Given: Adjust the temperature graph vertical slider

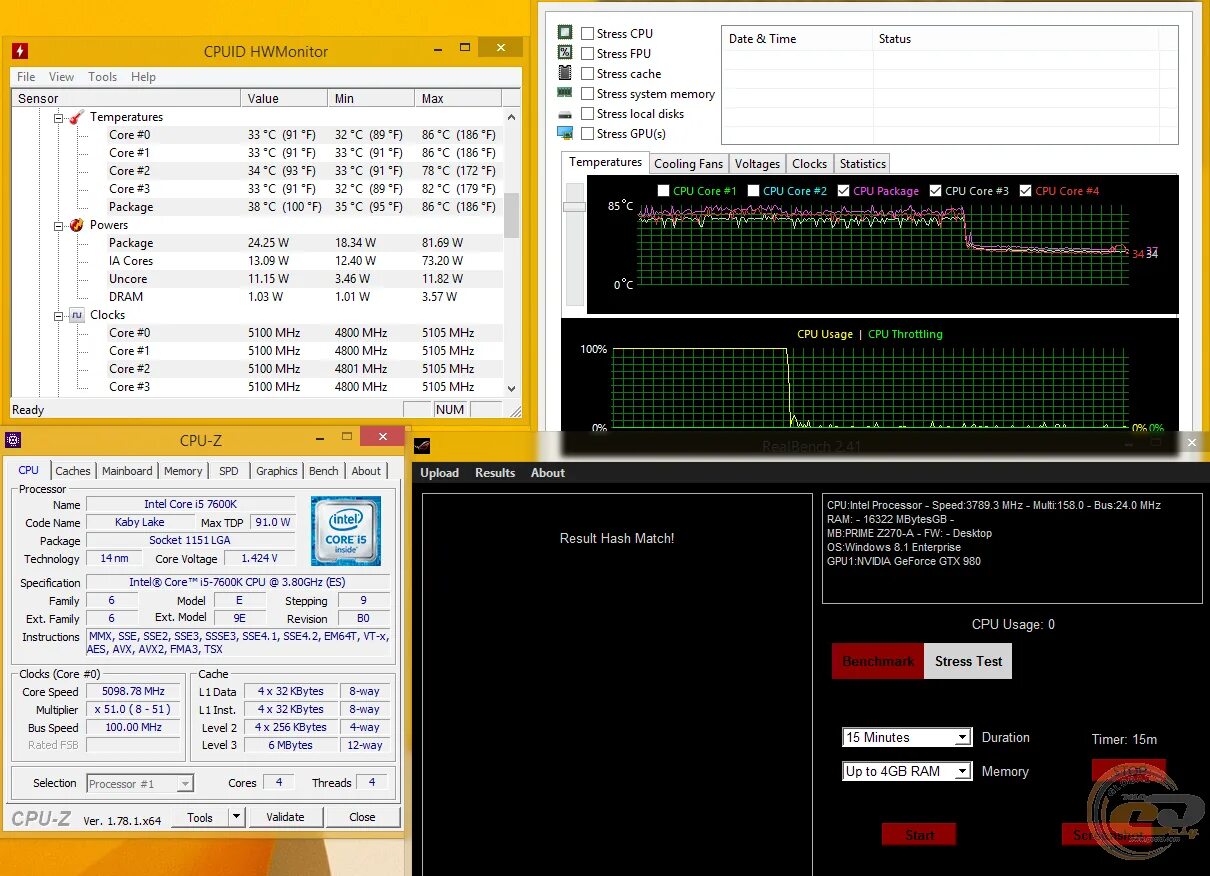Looking at the screenshot, I should [x=574, y=207].
